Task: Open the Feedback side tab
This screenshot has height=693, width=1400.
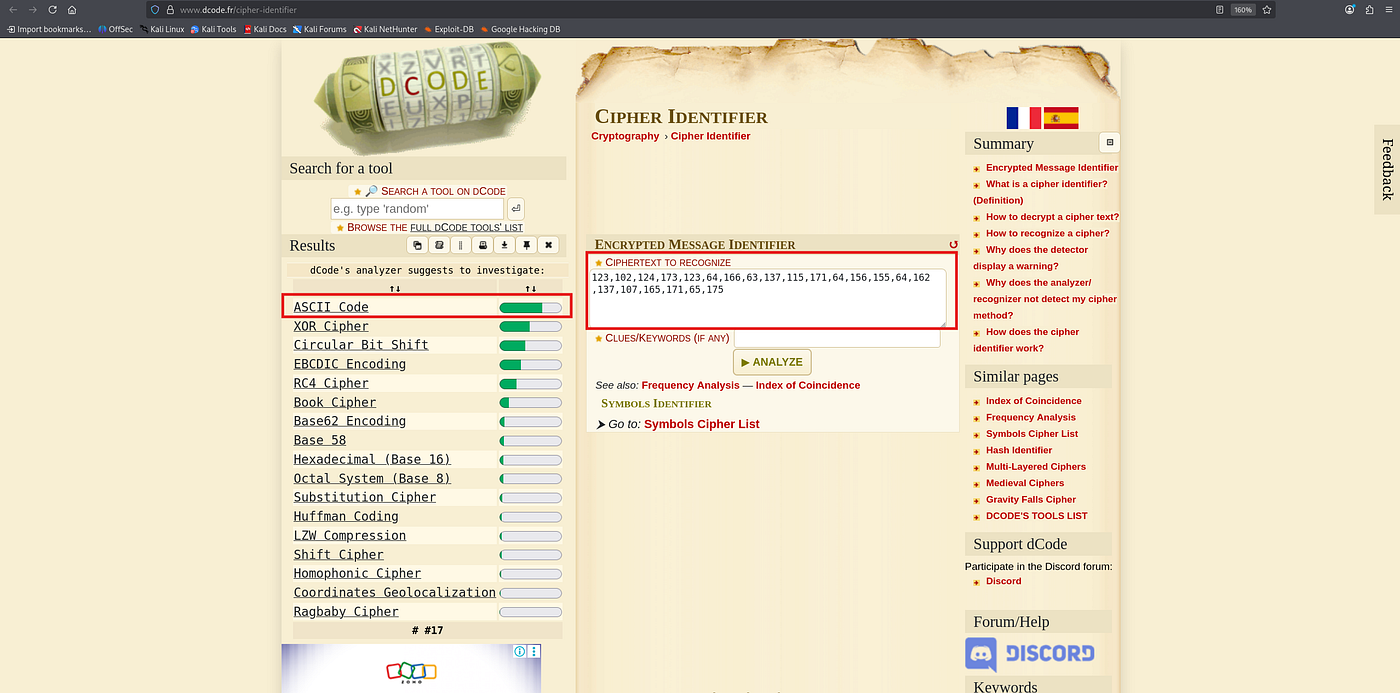Action: tap(1387, 169)
